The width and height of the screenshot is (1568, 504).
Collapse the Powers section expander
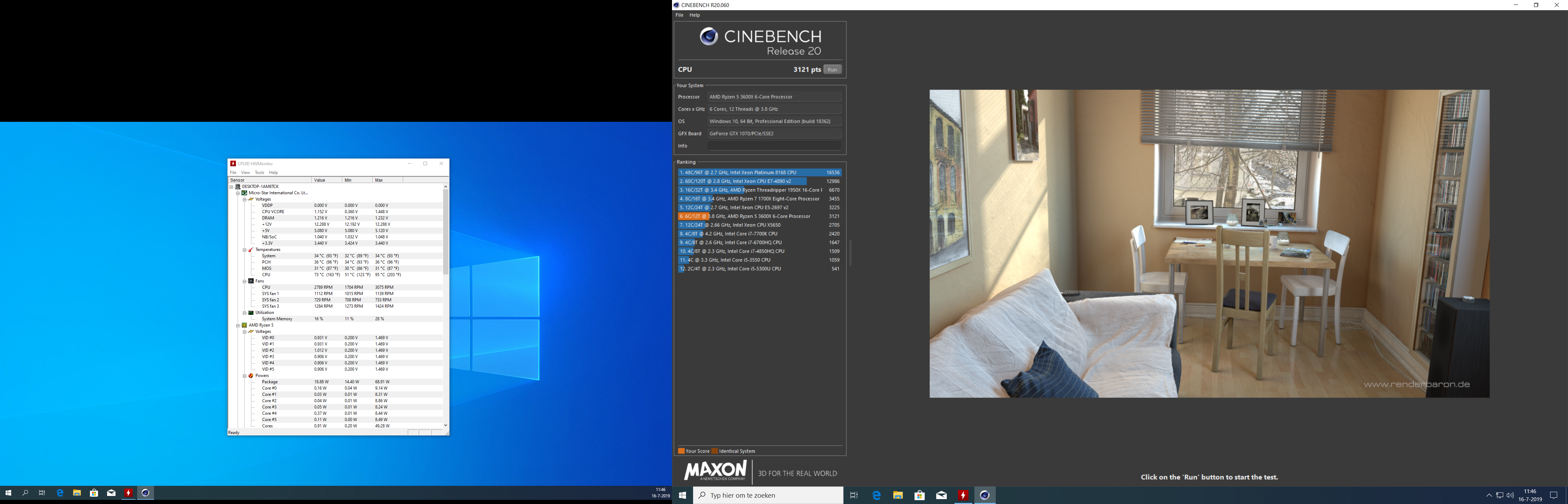(245, 376)
